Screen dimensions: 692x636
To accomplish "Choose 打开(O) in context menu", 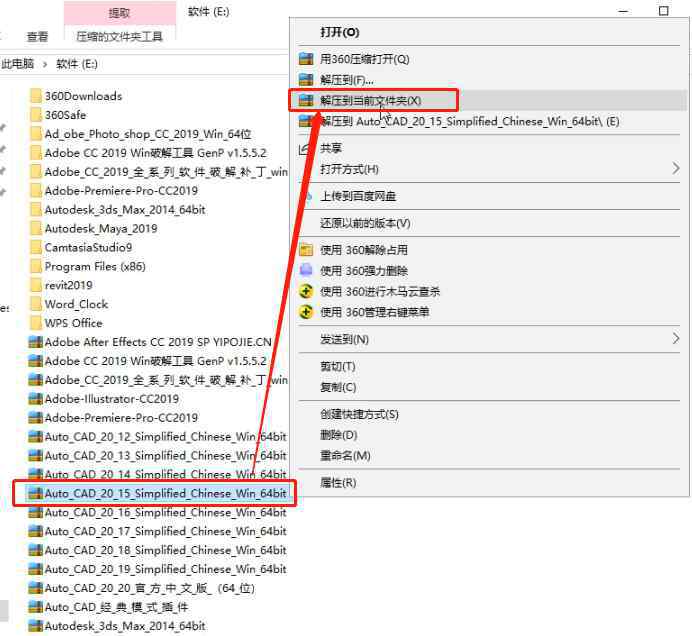I will click(x=339, y=32).
